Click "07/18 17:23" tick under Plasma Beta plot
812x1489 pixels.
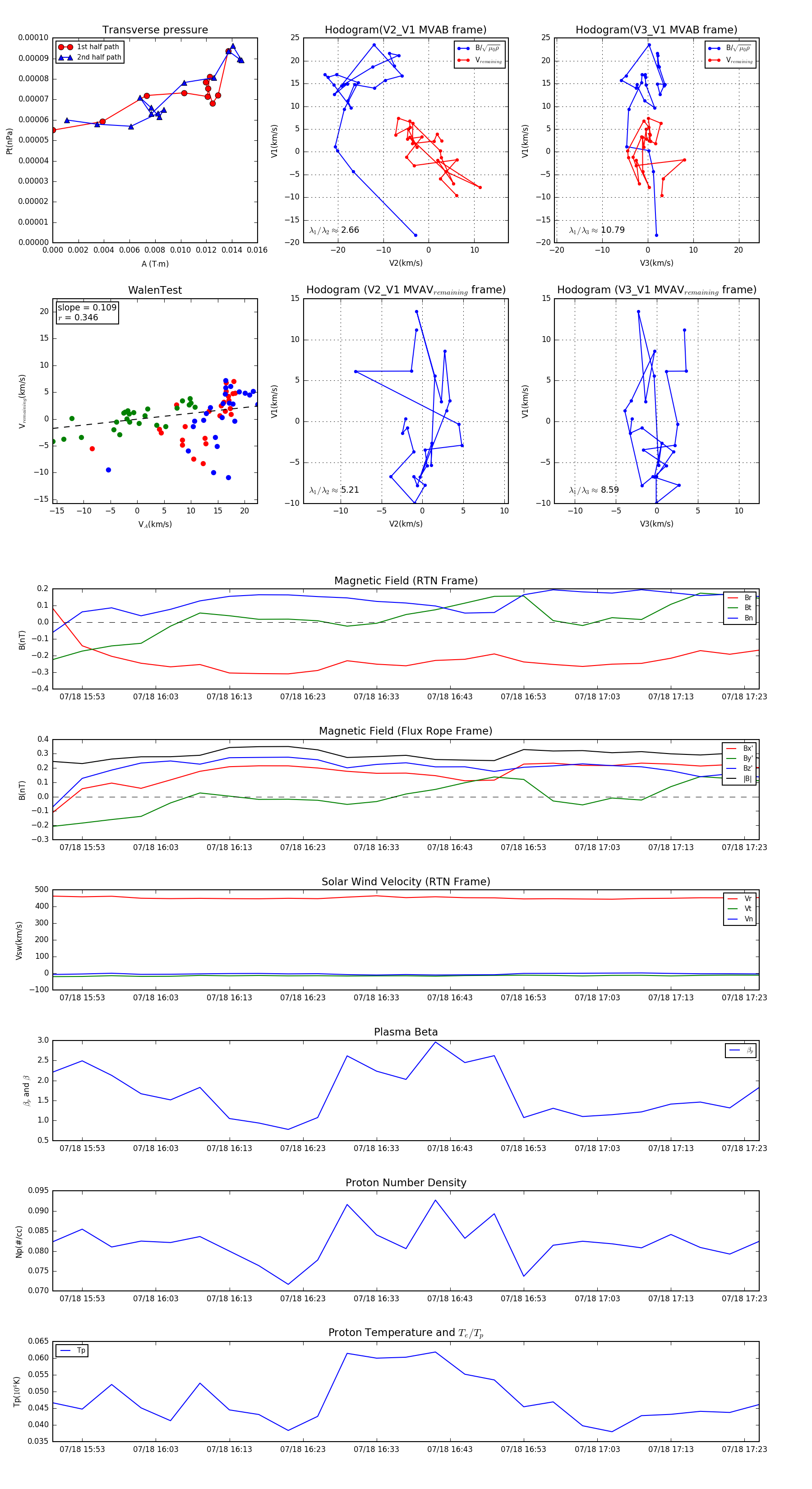(x=744, y=1148)
